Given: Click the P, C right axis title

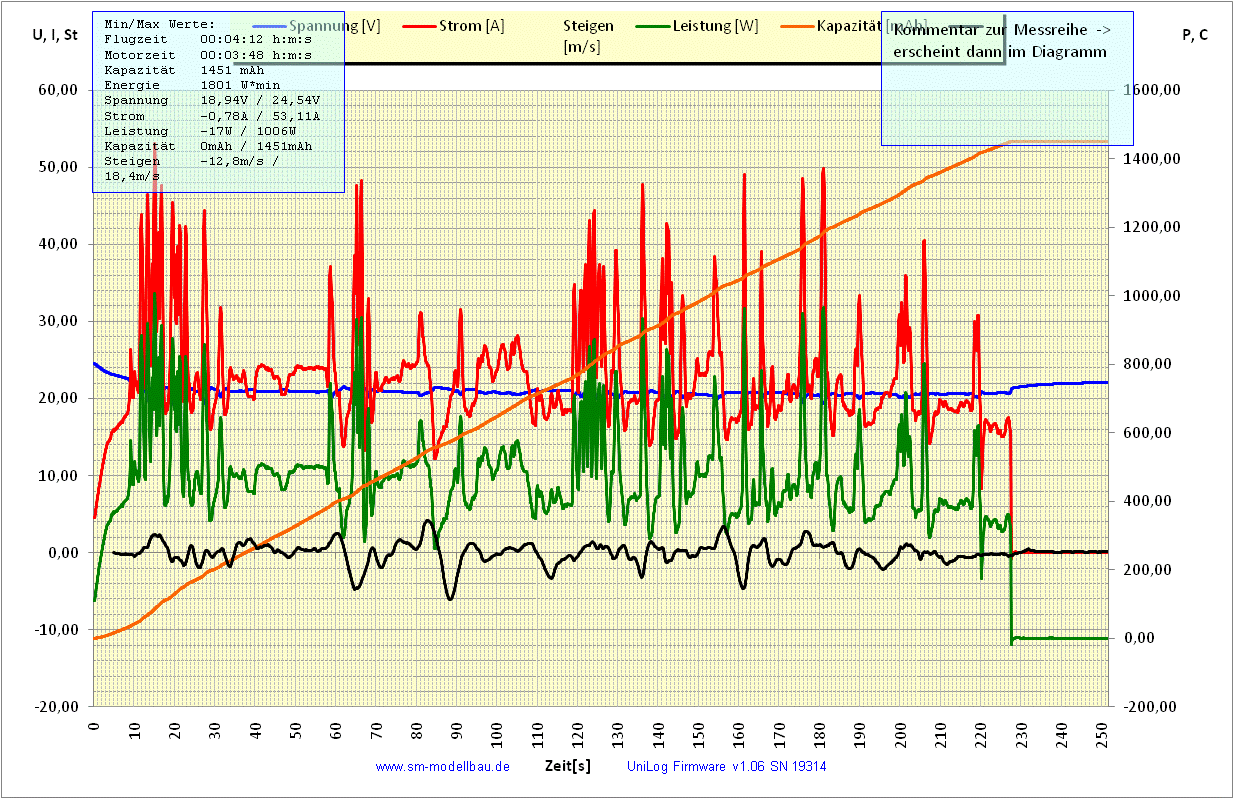Looking at the screenshot, I should (1194, 35).
